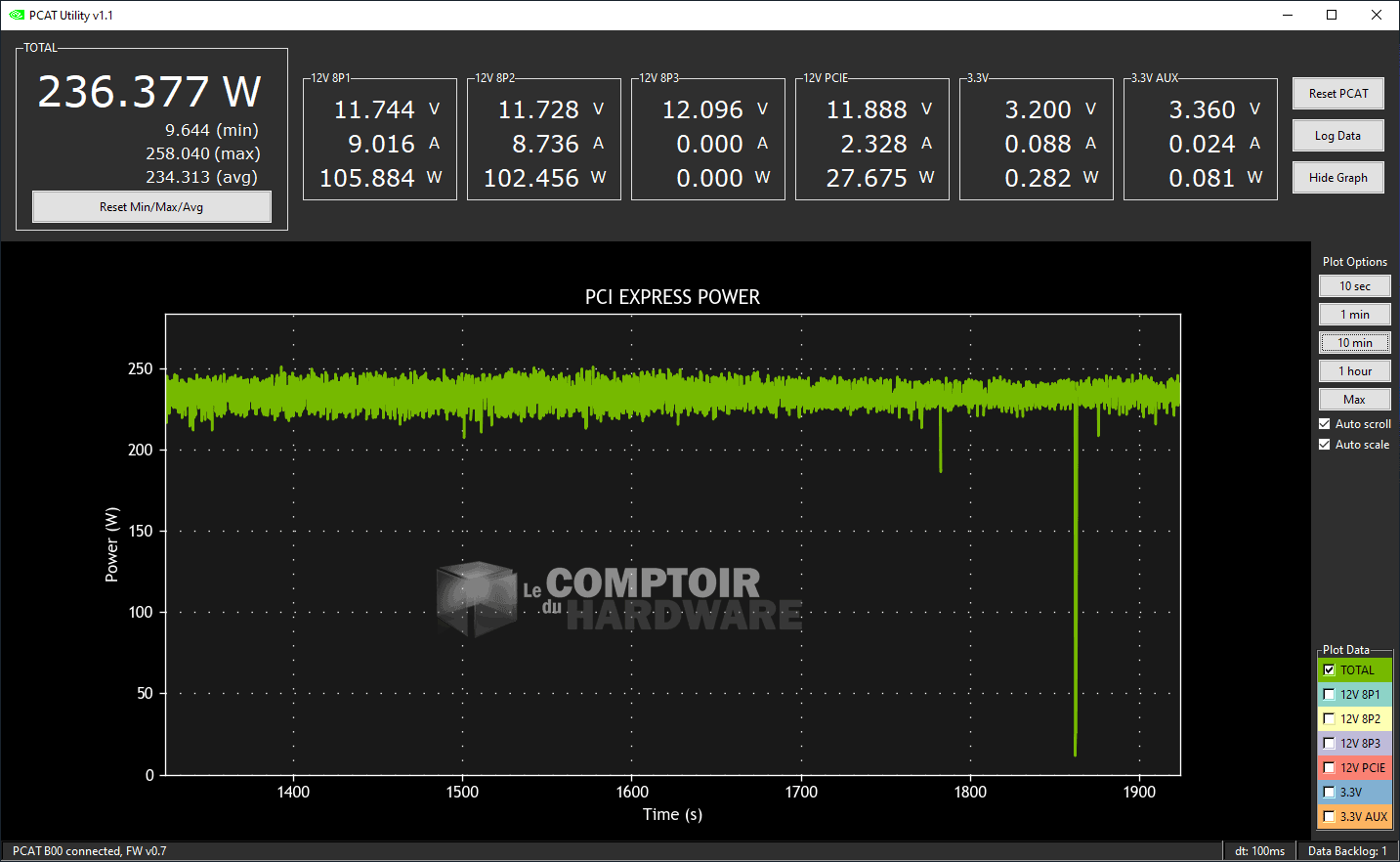Start logging with Log Data button

point(1337,136)
